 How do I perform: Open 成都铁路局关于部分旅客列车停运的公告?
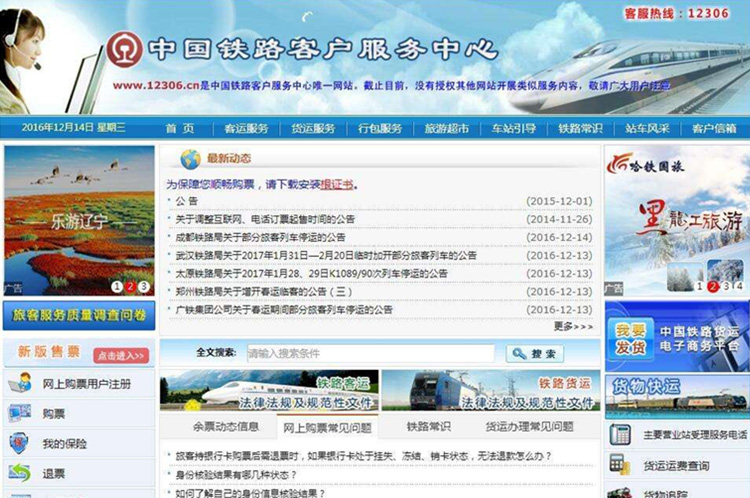(x=260, y=237)
